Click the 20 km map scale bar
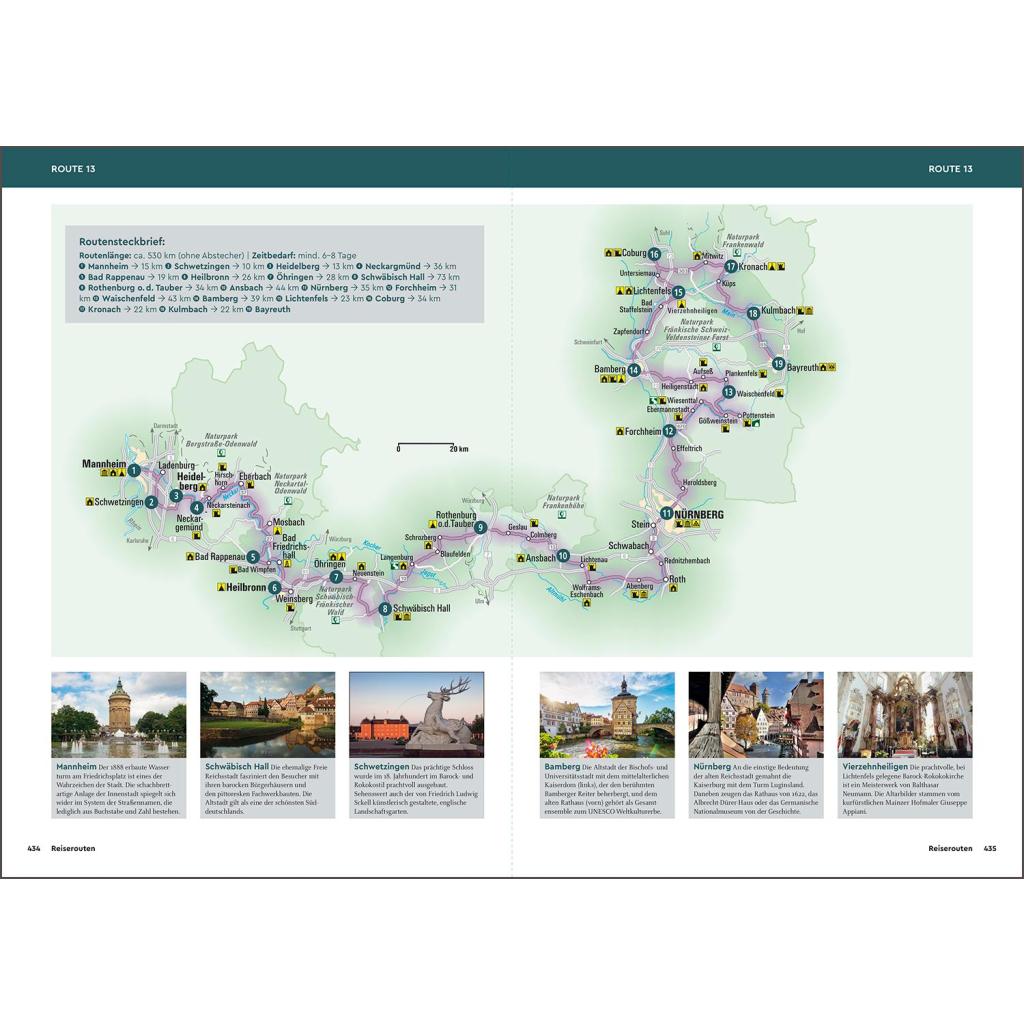This screenshot has width=1024, height=1024. pos(424,444)
